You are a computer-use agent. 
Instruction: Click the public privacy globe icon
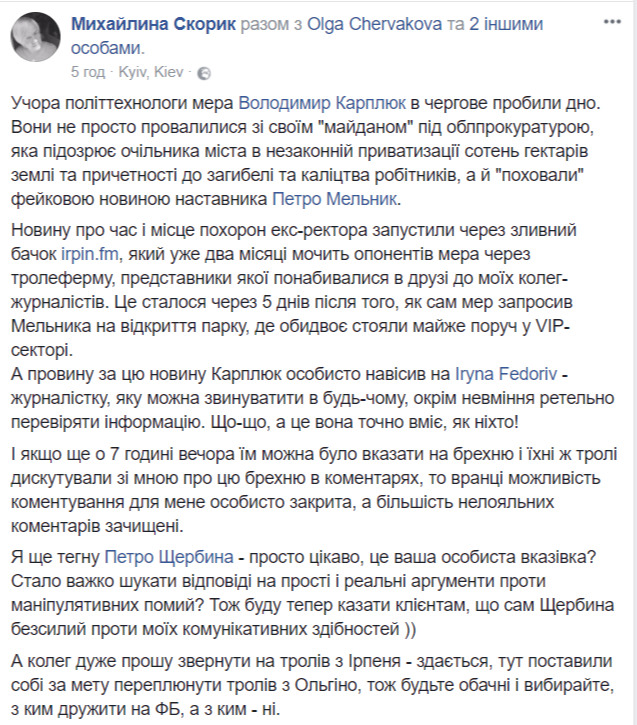204,73
